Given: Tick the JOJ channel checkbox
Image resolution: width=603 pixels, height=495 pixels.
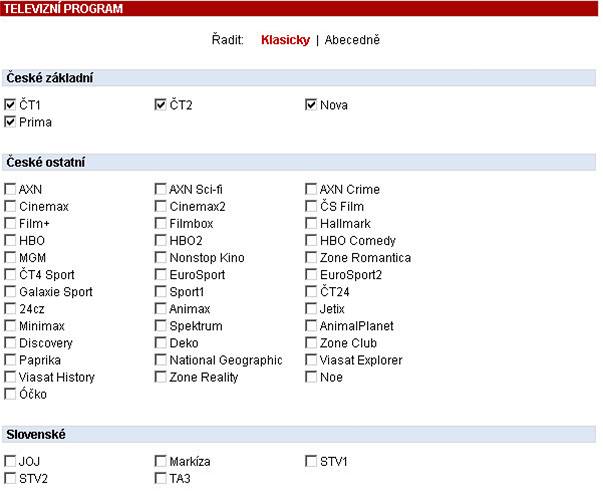Looking at the screenshot, I should pos(10,462).
